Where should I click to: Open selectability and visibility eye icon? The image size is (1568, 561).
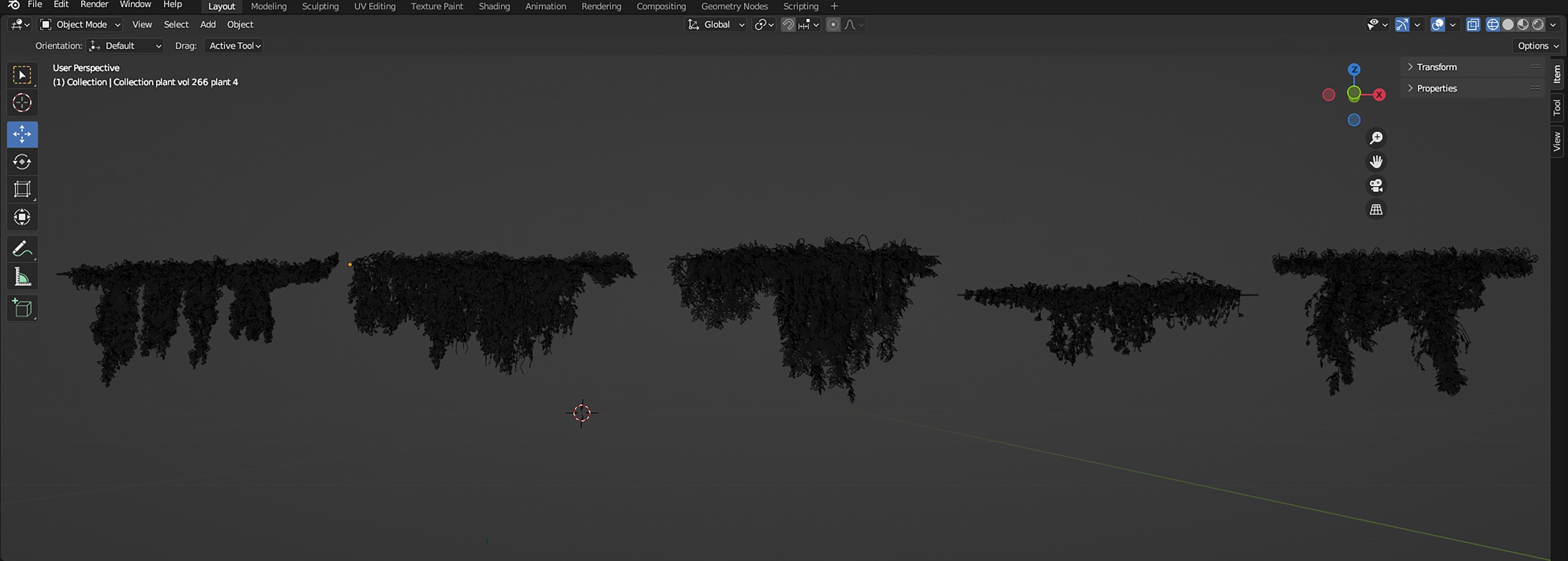click(1377, 24)
